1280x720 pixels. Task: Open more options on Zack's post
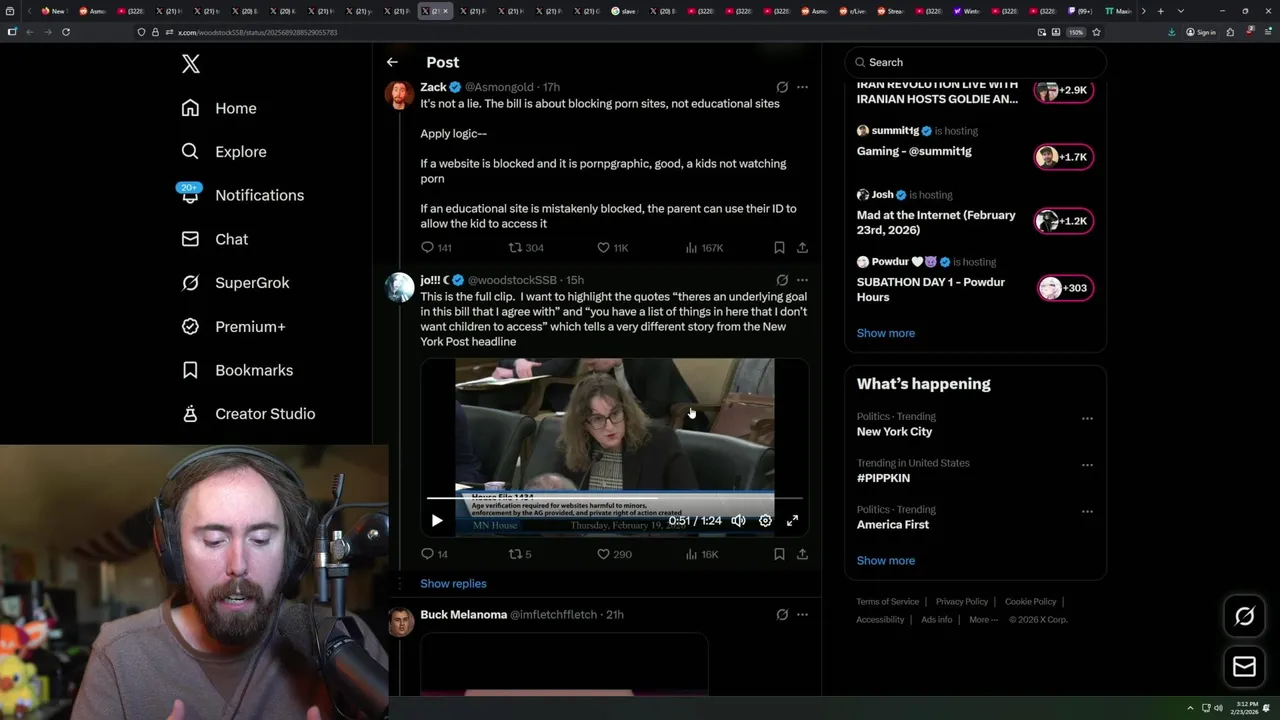click(x=802, y=87)
